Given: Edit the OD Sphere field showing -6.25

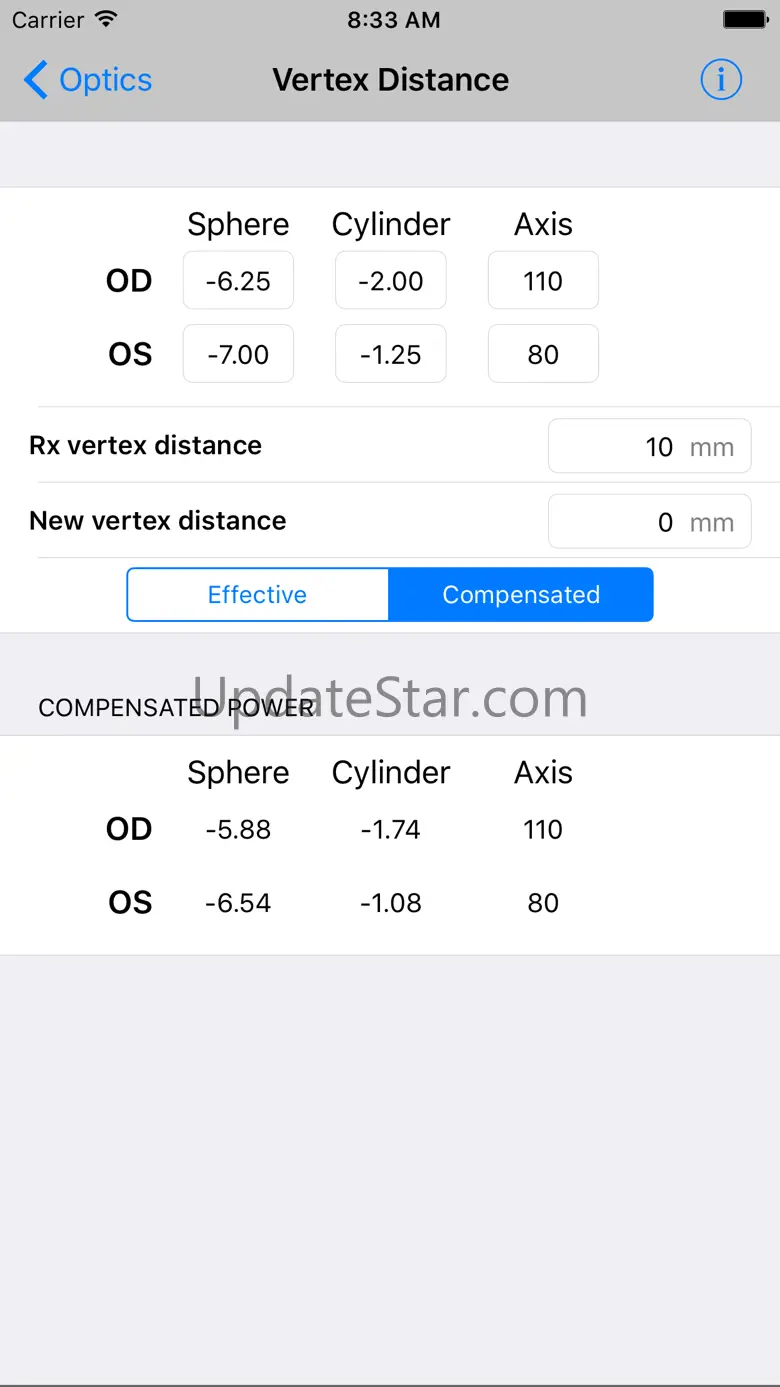Looking at the screenshot, I should pos(238,281).
